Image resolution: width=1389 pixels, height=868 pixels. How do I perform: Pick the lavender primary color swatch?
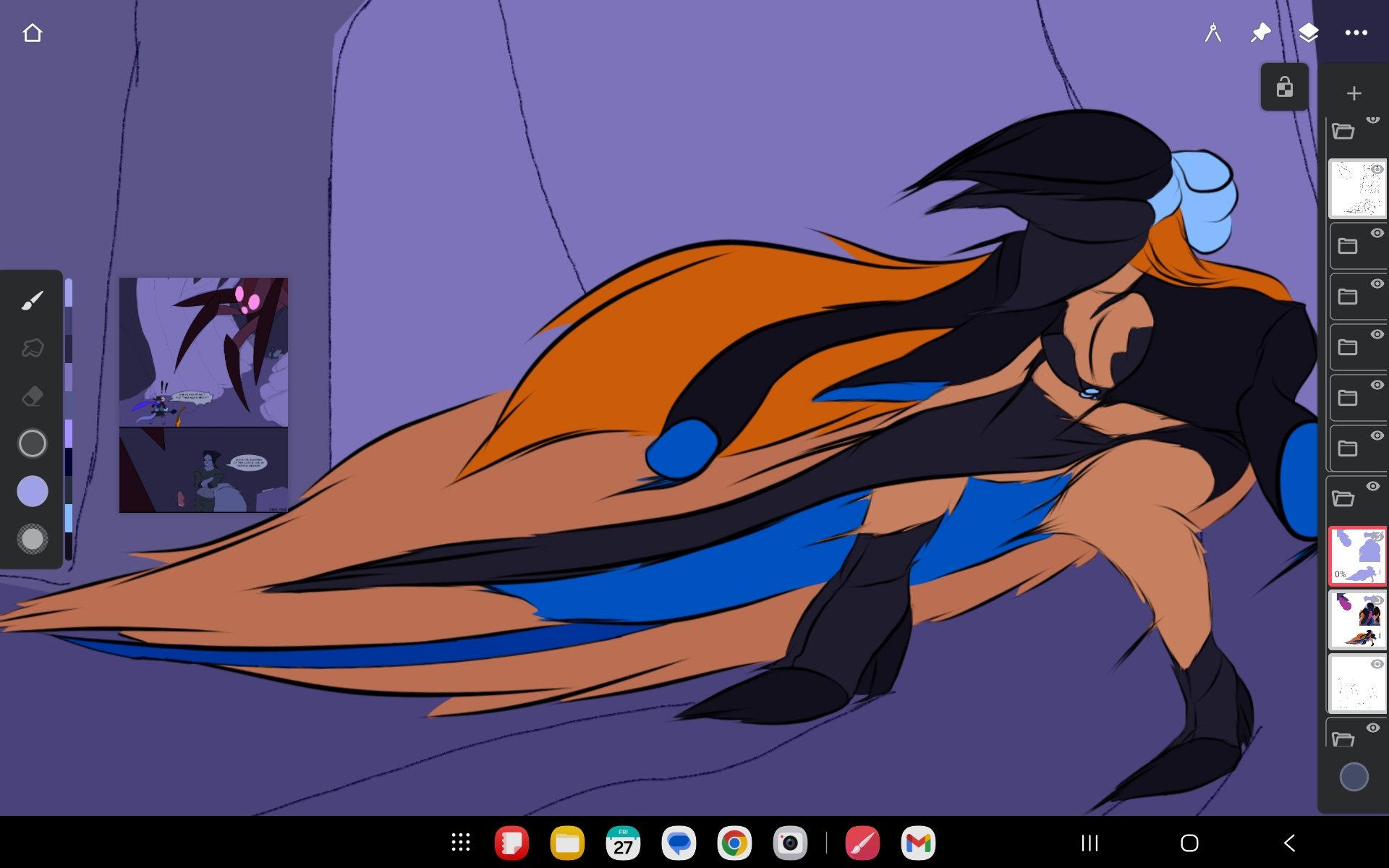[x=32, y=491]
